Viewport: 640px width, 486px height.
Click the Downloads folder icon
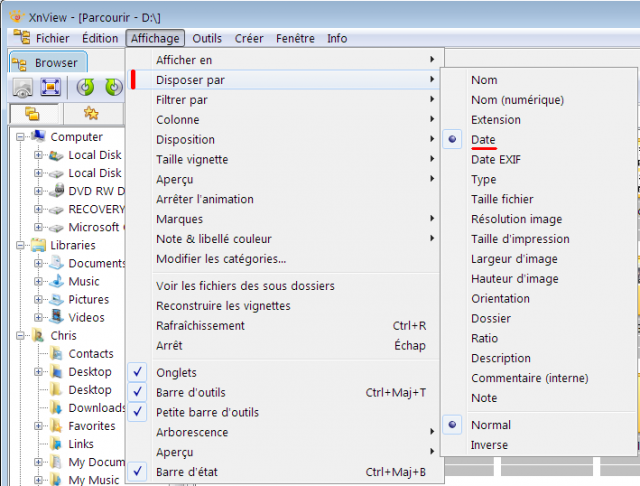click(x=56, y=407)
